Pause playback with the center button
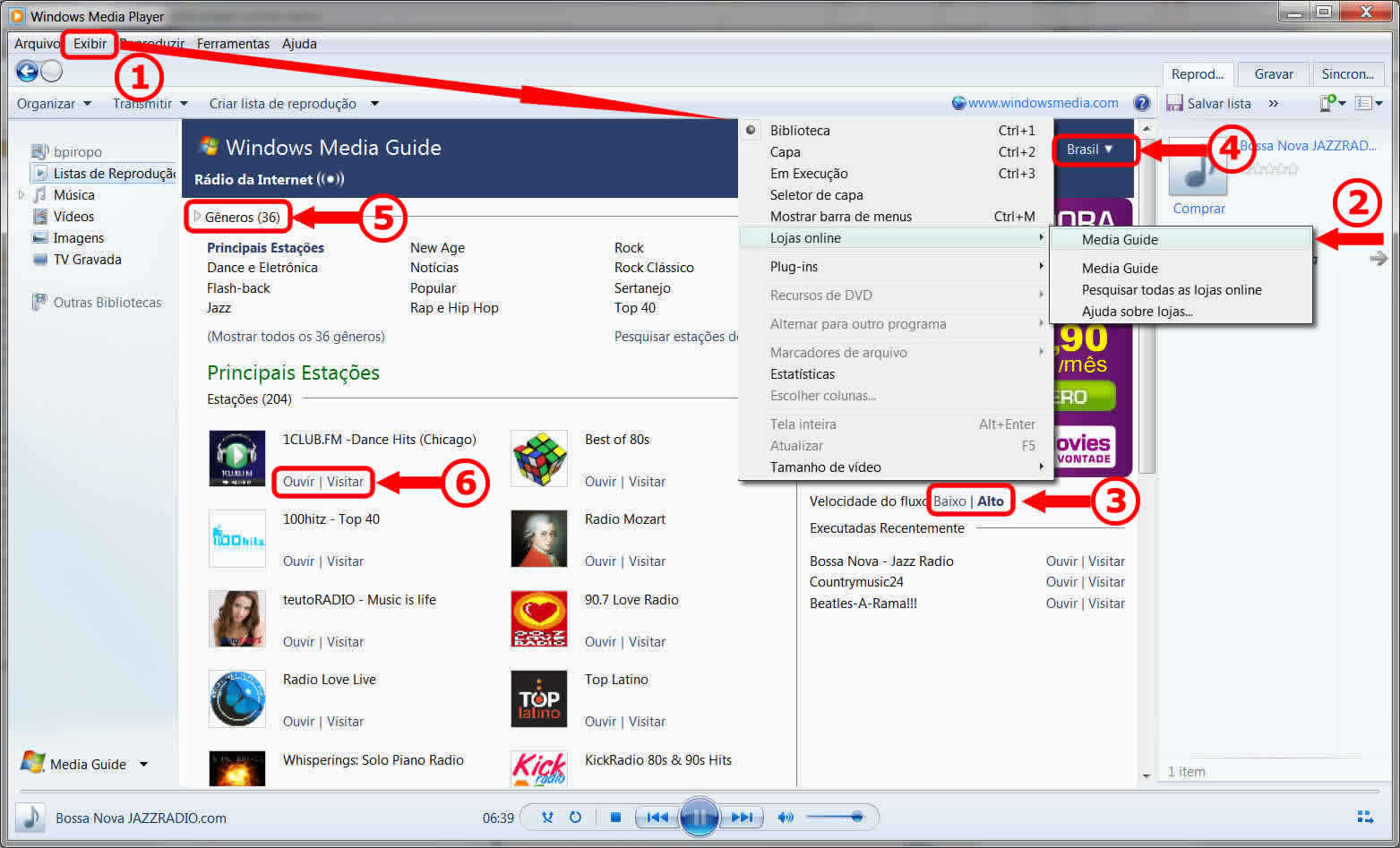 point(699,817)
